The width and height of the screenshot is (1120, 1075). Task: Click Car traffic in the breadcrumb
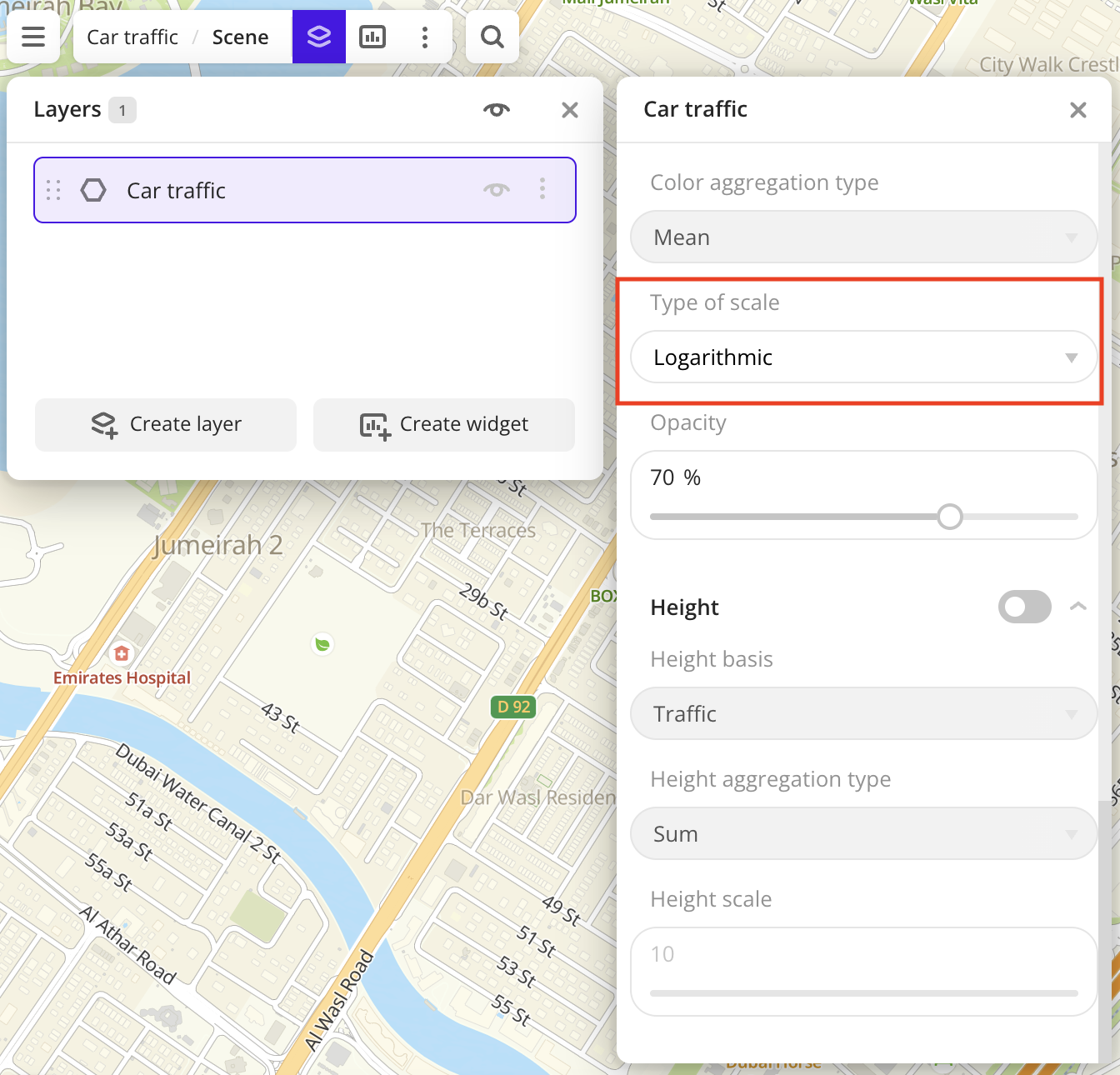[133, 37]
